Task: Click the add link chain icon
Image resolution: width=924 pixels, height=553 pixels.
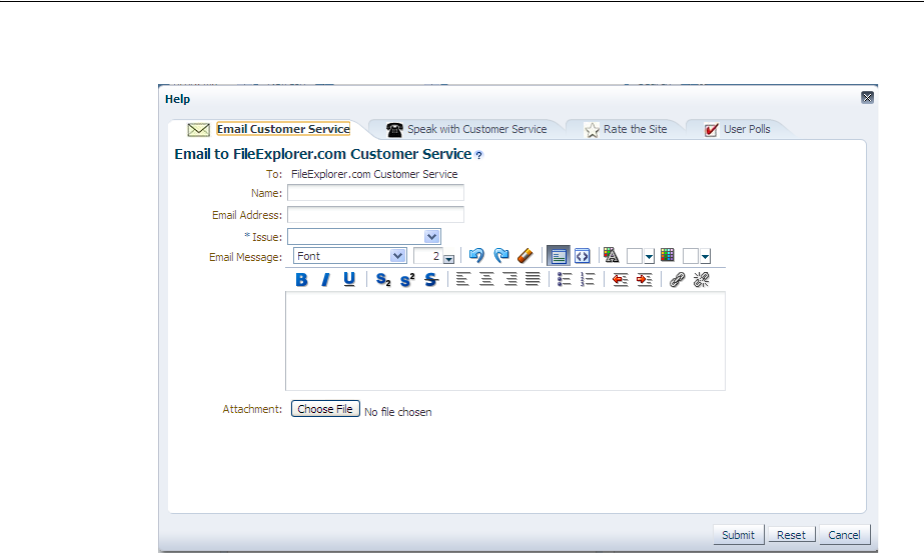Action: click(677, 279)
